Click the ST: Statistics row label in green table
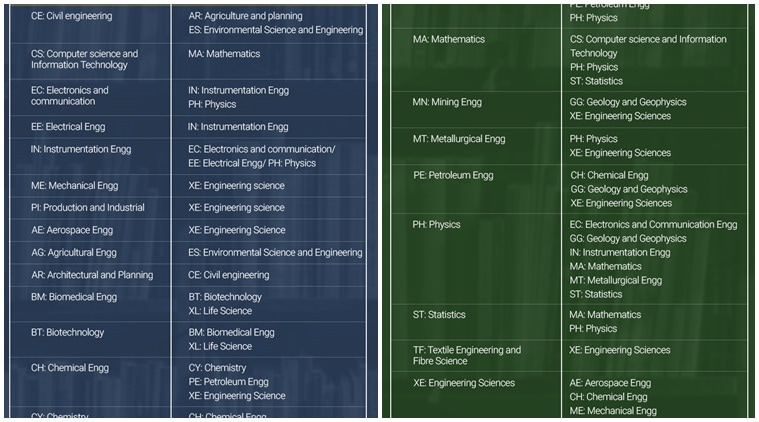 (439, 315)
